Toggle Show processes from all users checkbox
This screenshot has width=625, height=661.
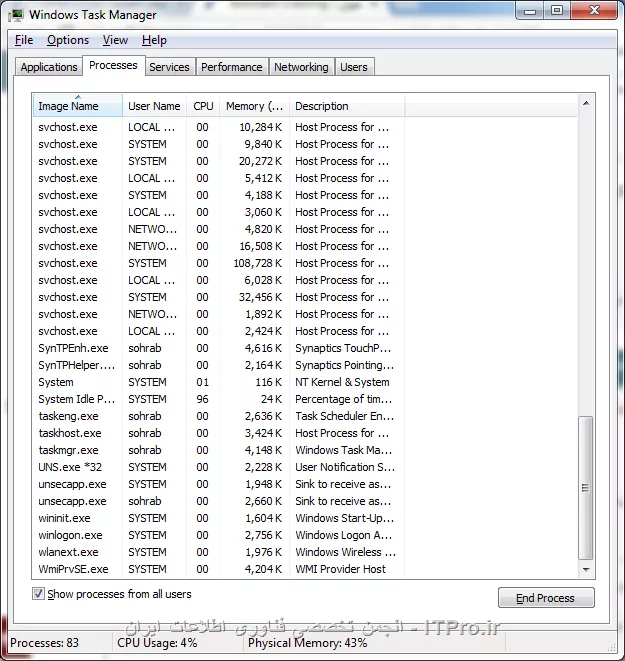click(38, 594)
